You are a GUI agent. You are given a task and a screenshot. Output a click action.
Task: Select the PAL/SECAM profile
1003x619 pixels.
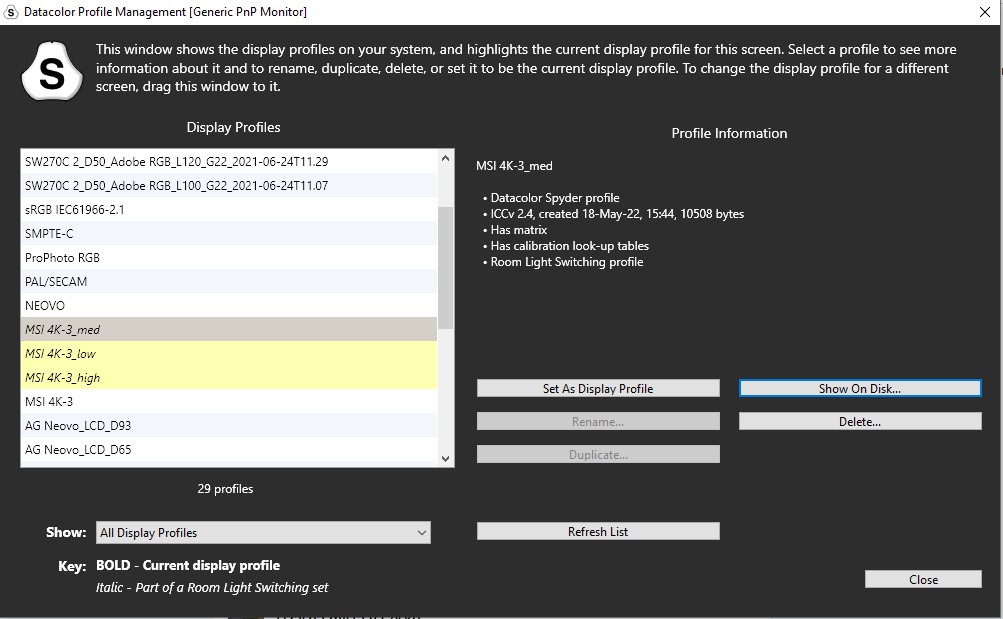pyautogui.click(x=229, y=281)
